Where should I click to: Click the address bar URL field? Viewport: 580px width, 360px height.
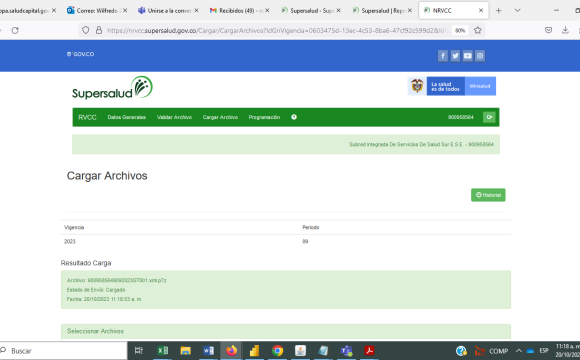(x=277, y=30)
